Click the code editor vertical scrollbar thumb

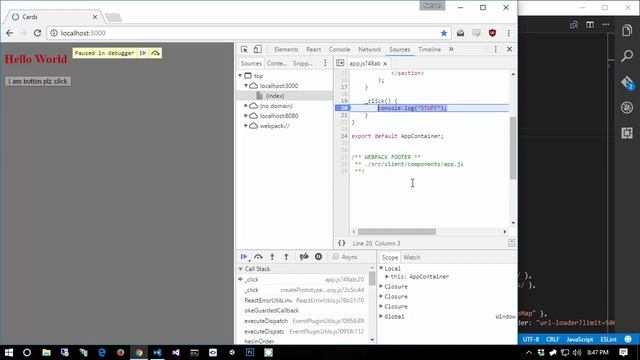[x=513, y=148]
